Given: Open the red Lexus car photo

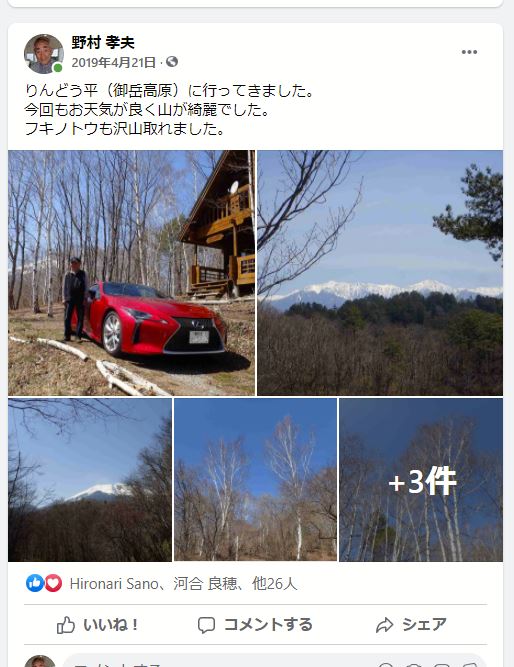Looking at the screenshot, I should click(x=131, y=273).
